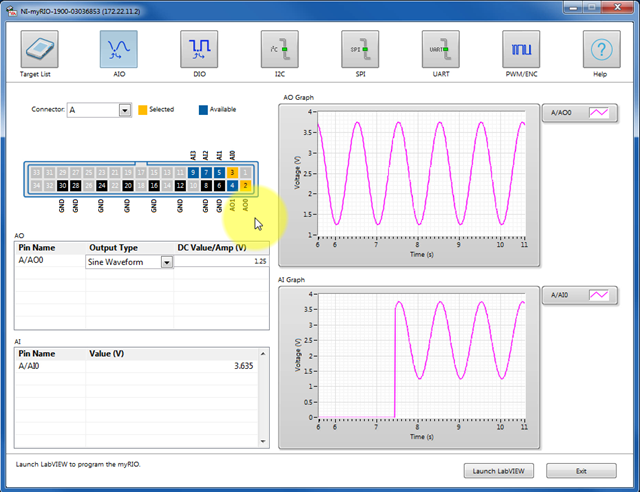The height and width of the screenshot is (492, 640).
Task: Open the Target List view
Action: 40,49
